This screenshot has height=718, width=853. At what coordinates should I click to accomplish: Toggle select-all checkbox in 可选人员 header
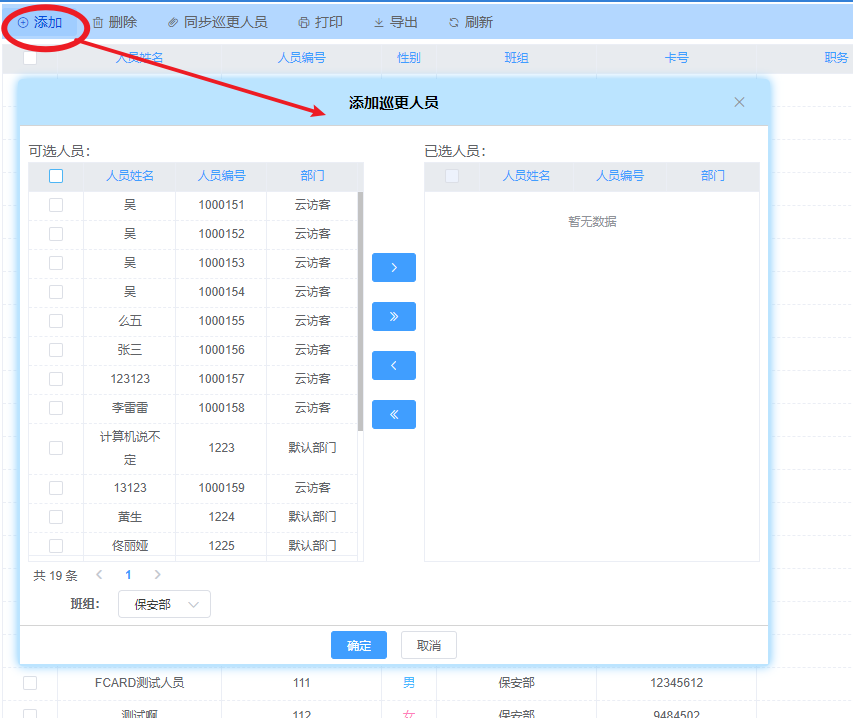coord(56,176)
